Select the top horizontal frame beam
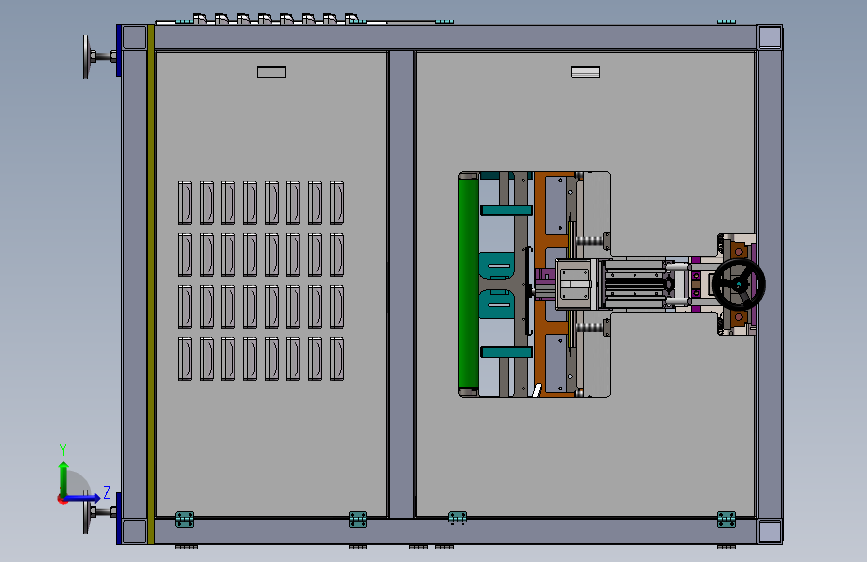 tap(455, 38)
